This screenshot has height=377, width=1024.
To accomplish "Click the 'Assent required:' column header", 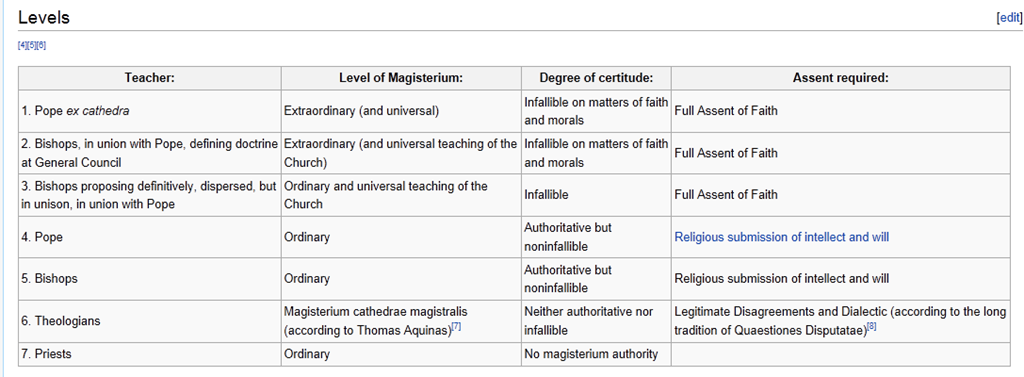I will pos(840,78).
